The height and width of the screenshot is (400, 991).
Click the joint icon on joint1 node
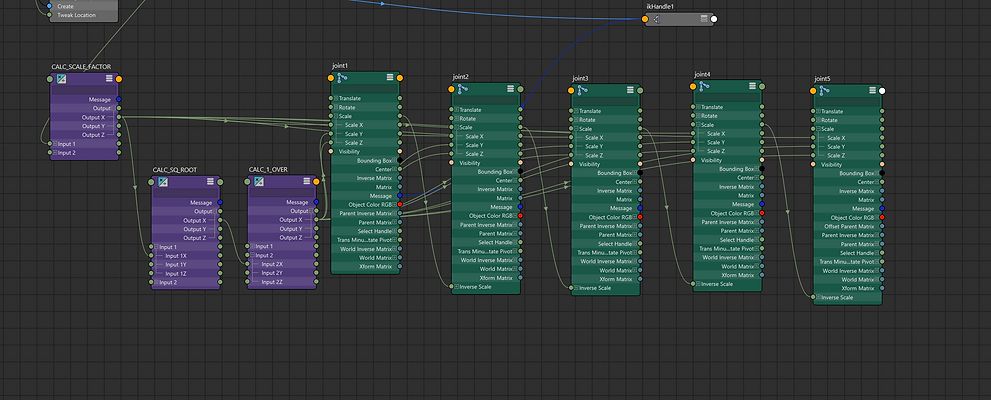tap(342, 78)
